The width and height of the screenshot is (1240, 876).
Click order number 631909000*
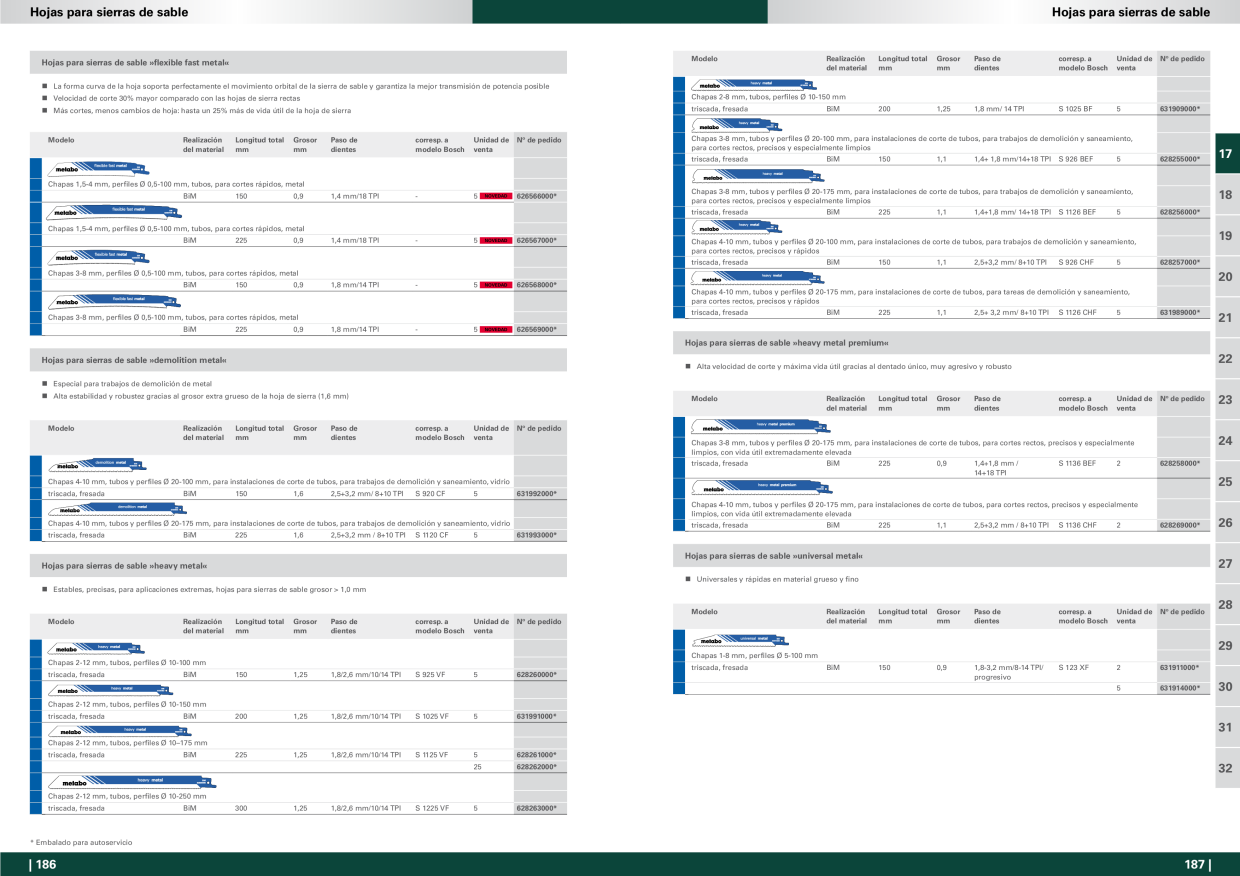point(1180,108)
